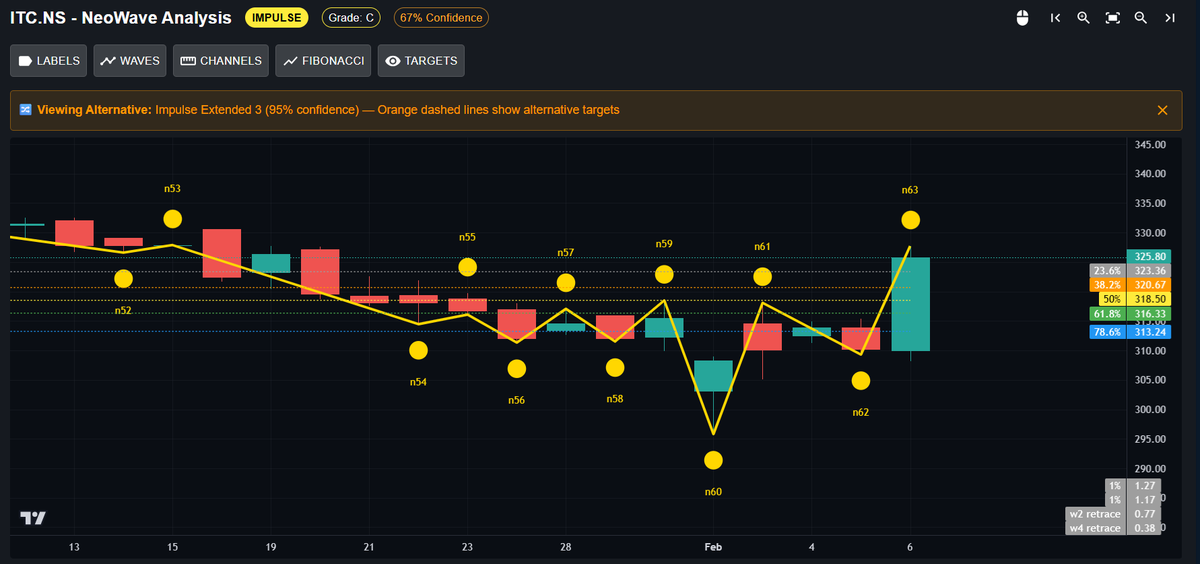The image size is (1200, 564).
Task: Toggle TARGETS visibility with eye icon
Action: 421,61
